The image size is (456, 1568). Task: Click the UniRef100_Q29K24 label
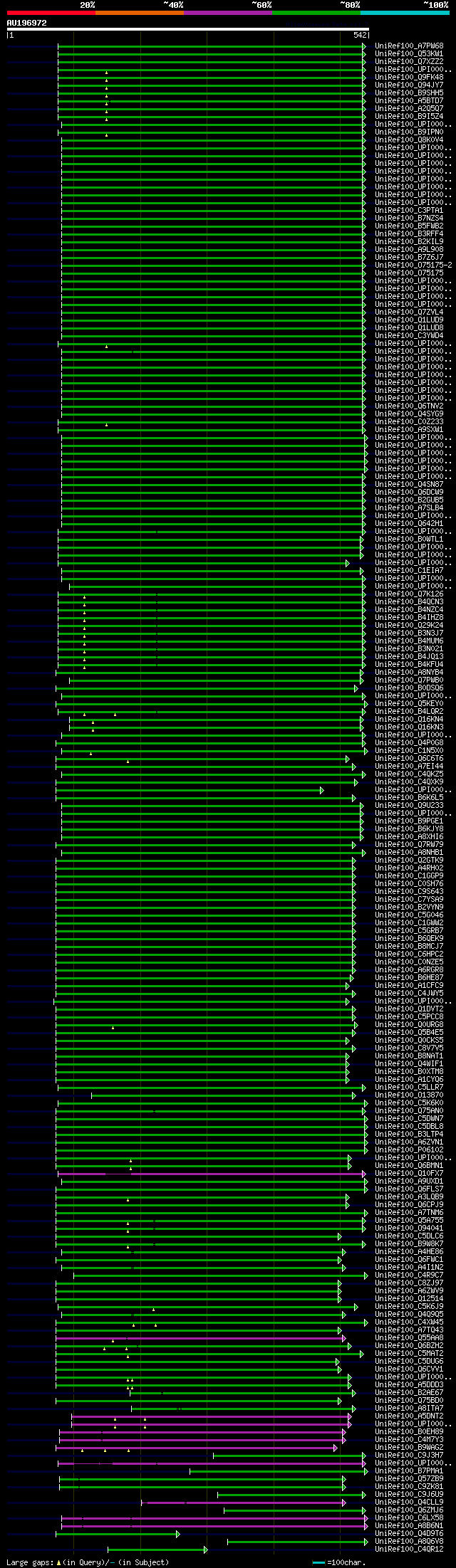point(409,625)
